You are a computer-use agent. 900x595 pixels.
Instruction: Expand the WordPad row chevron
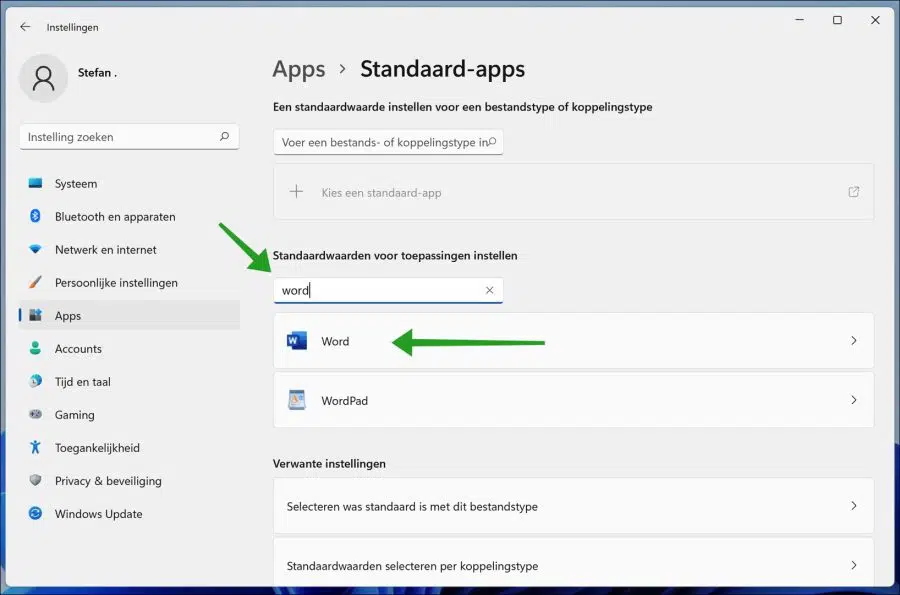pyautogui.click(x=854, y=400)
